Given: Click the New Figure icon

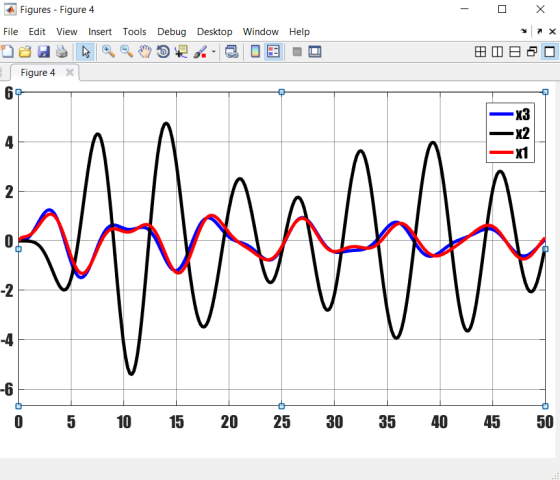Looking at the screenshot, I should click(7, 52).
